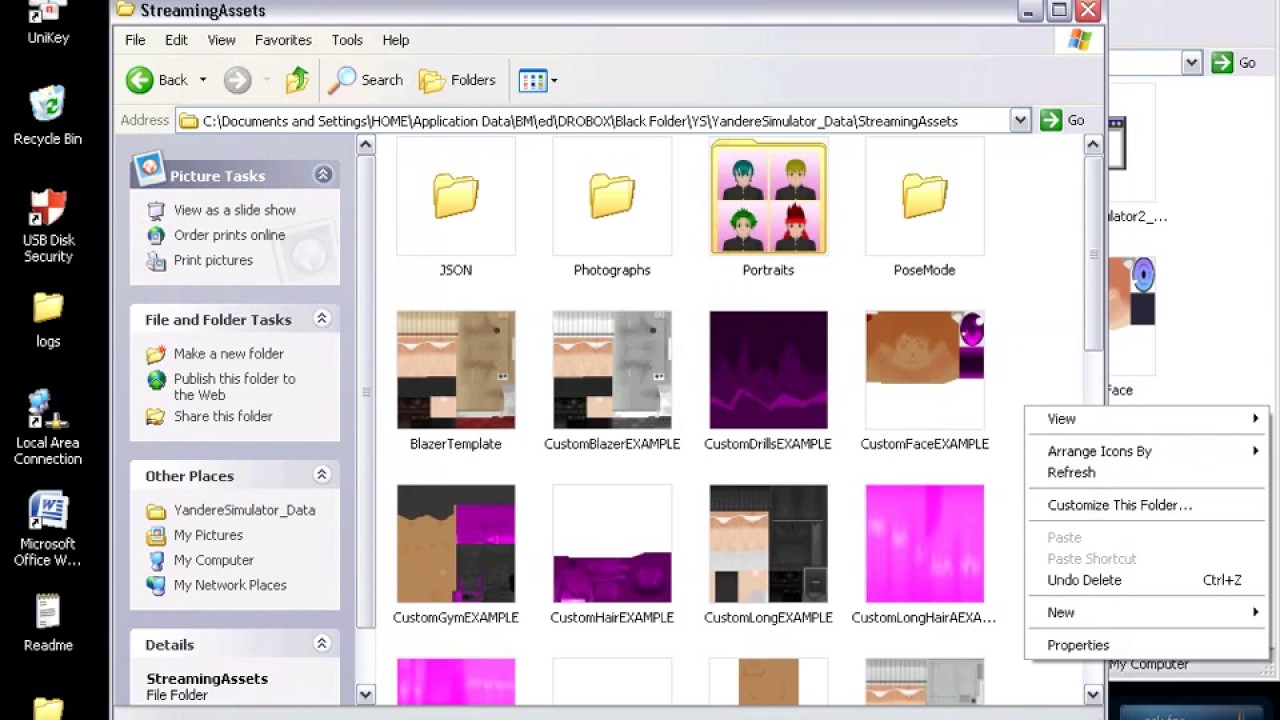Image resolution: width=1280 pixels, height=720 pixels.
Task: Choose View in the context menu
Action: coord(1147,419)
